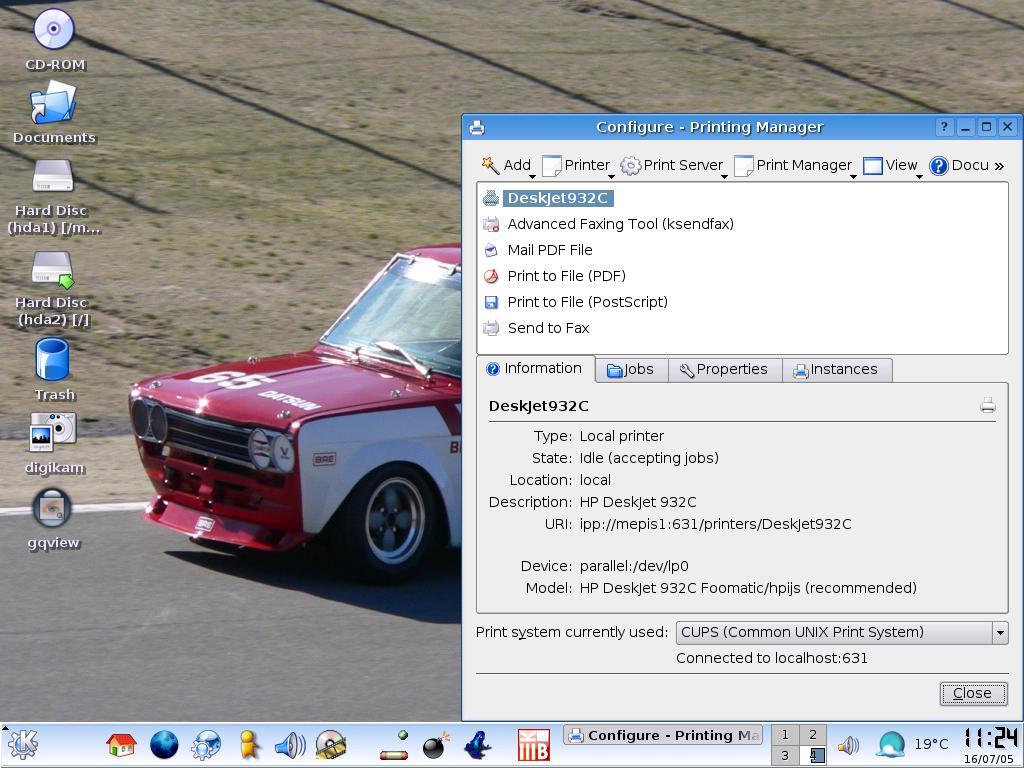Open the Print Server toolbar menu

pos(672,165)
